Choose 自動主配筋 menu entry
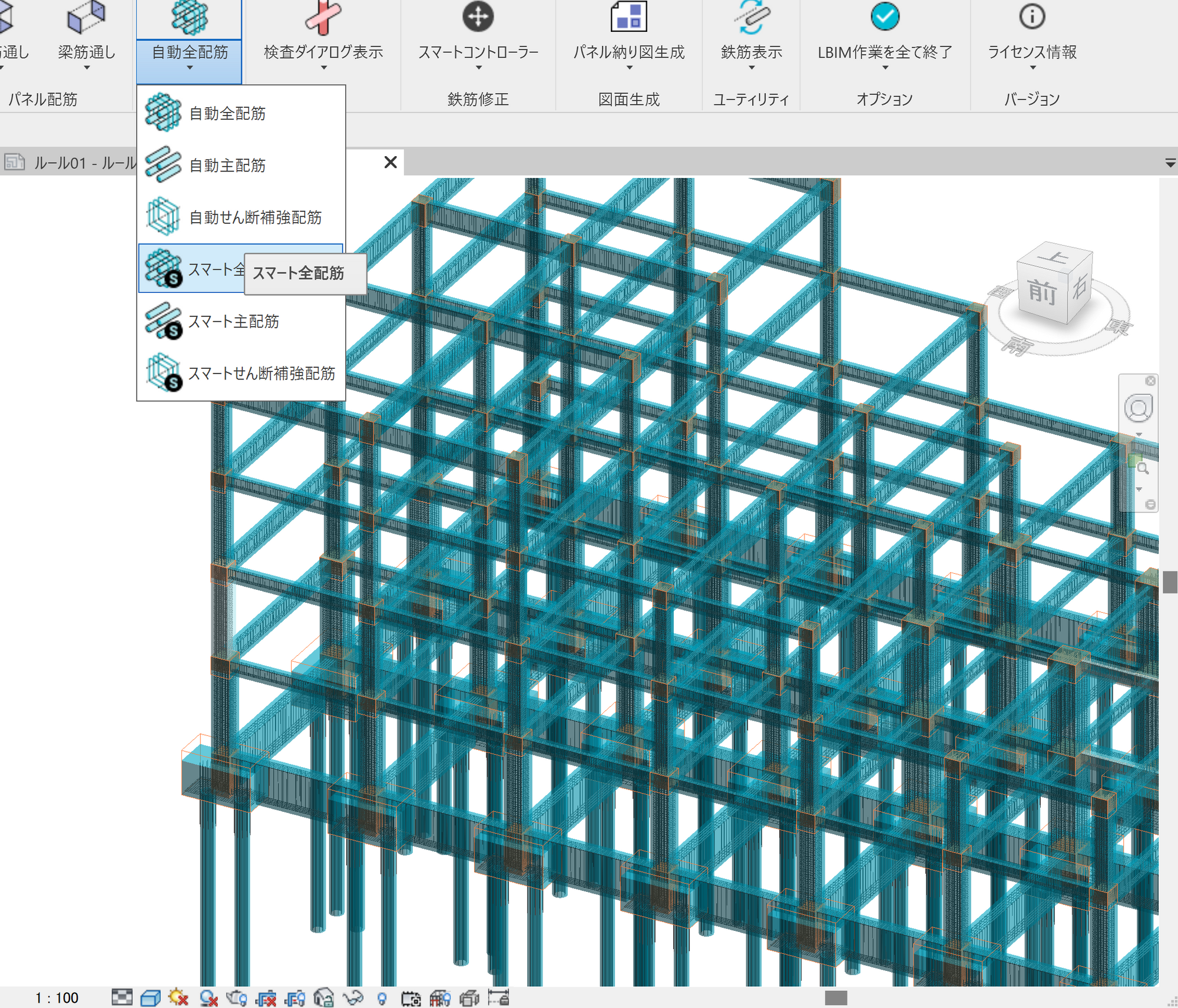 click(x=227, y=165)
